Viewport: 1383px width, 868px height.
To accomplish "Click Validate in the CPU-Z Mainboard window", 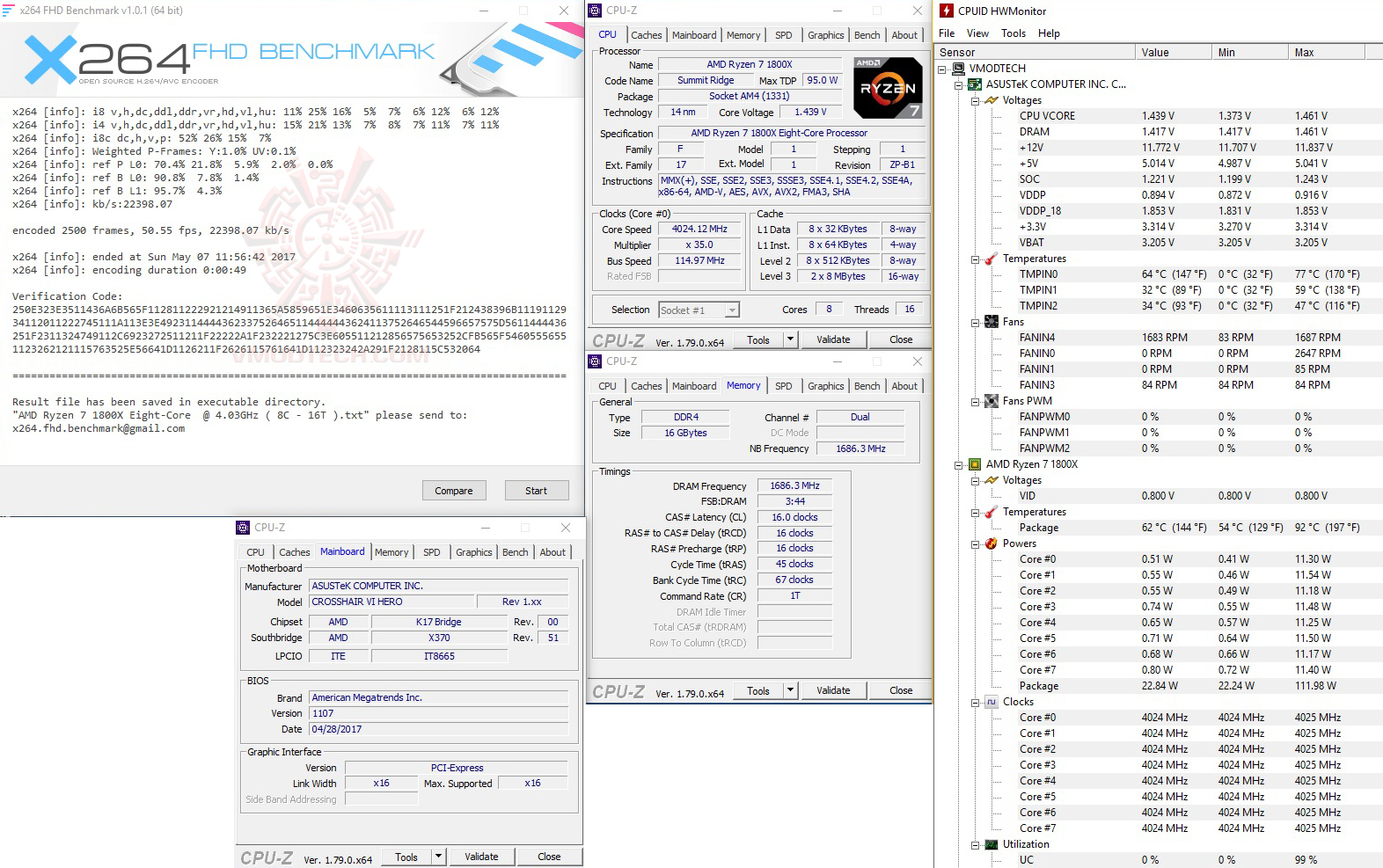I will pyautogui.click(x=481, y=857).
